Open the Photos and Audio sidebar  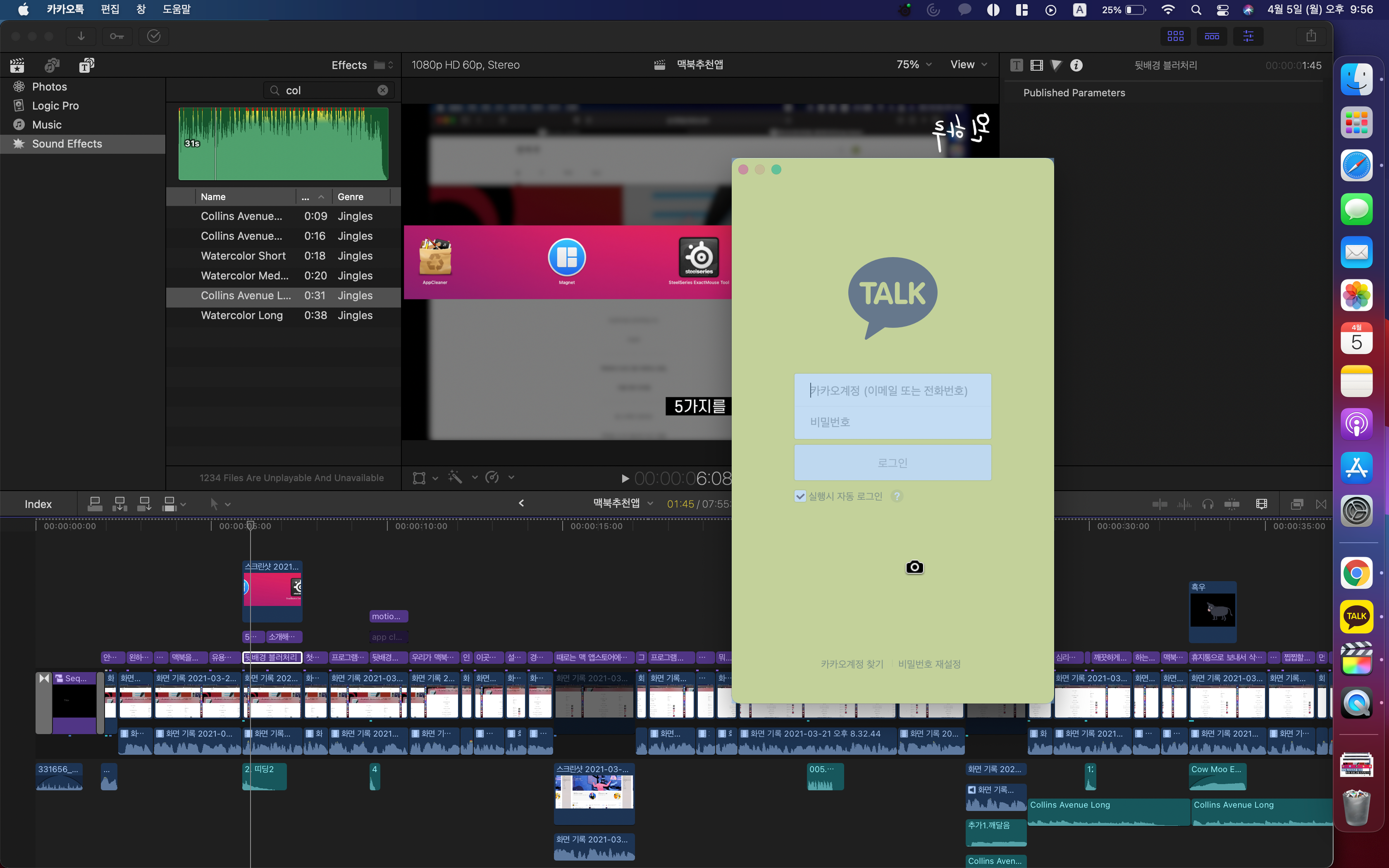52,65
